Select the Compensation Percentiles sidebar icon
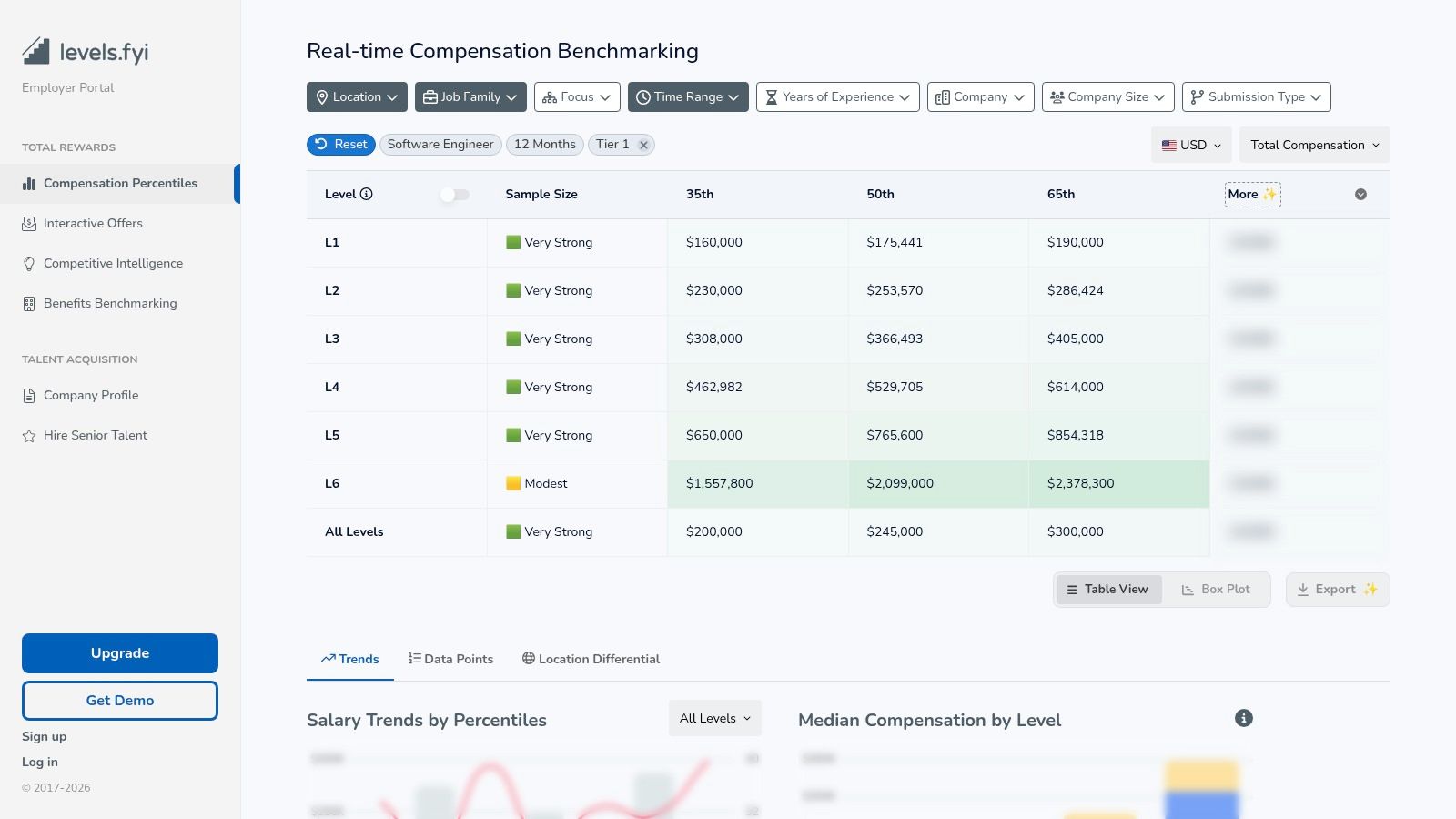The image size is (1456, 819). 30,183
